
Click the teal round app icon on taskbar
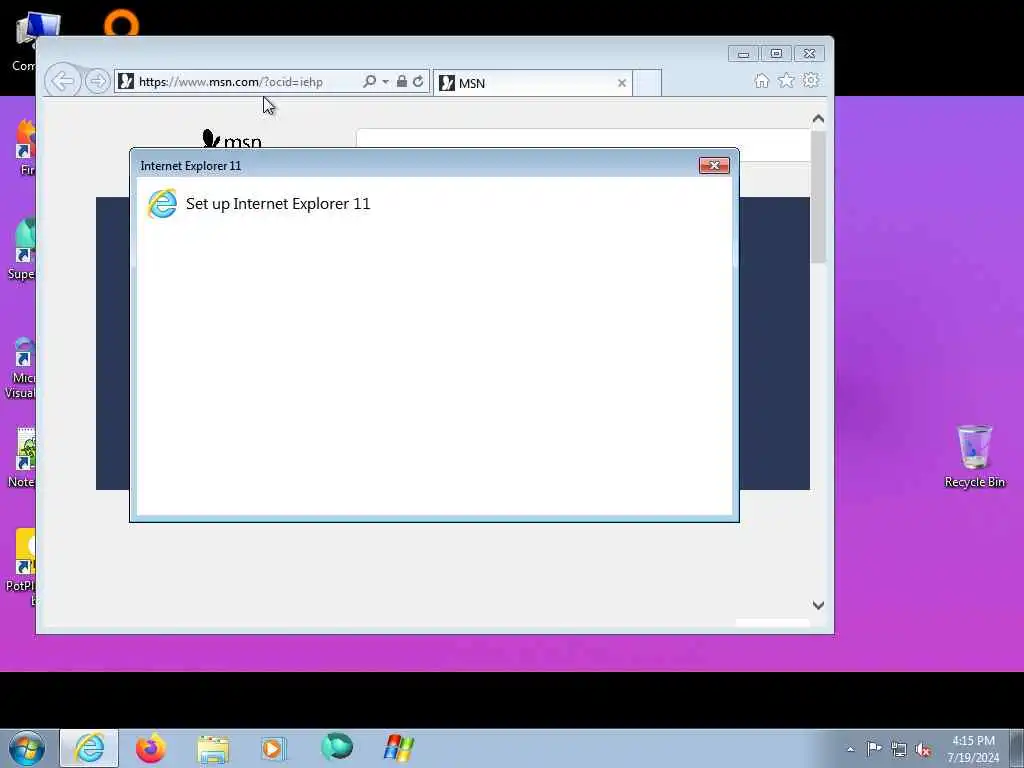coord(337,747)
